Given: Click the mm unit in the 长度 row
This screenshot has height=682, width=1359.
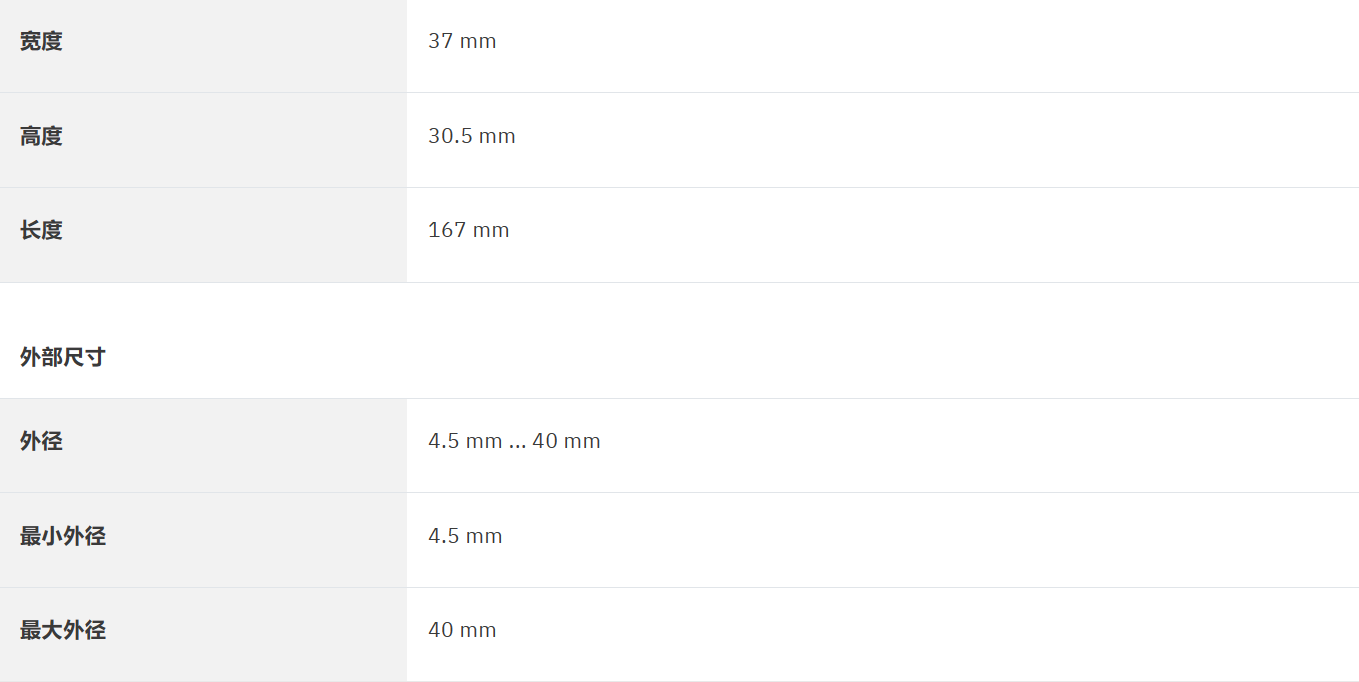Looking at the screenshot, I should click(x=491, y=231).
